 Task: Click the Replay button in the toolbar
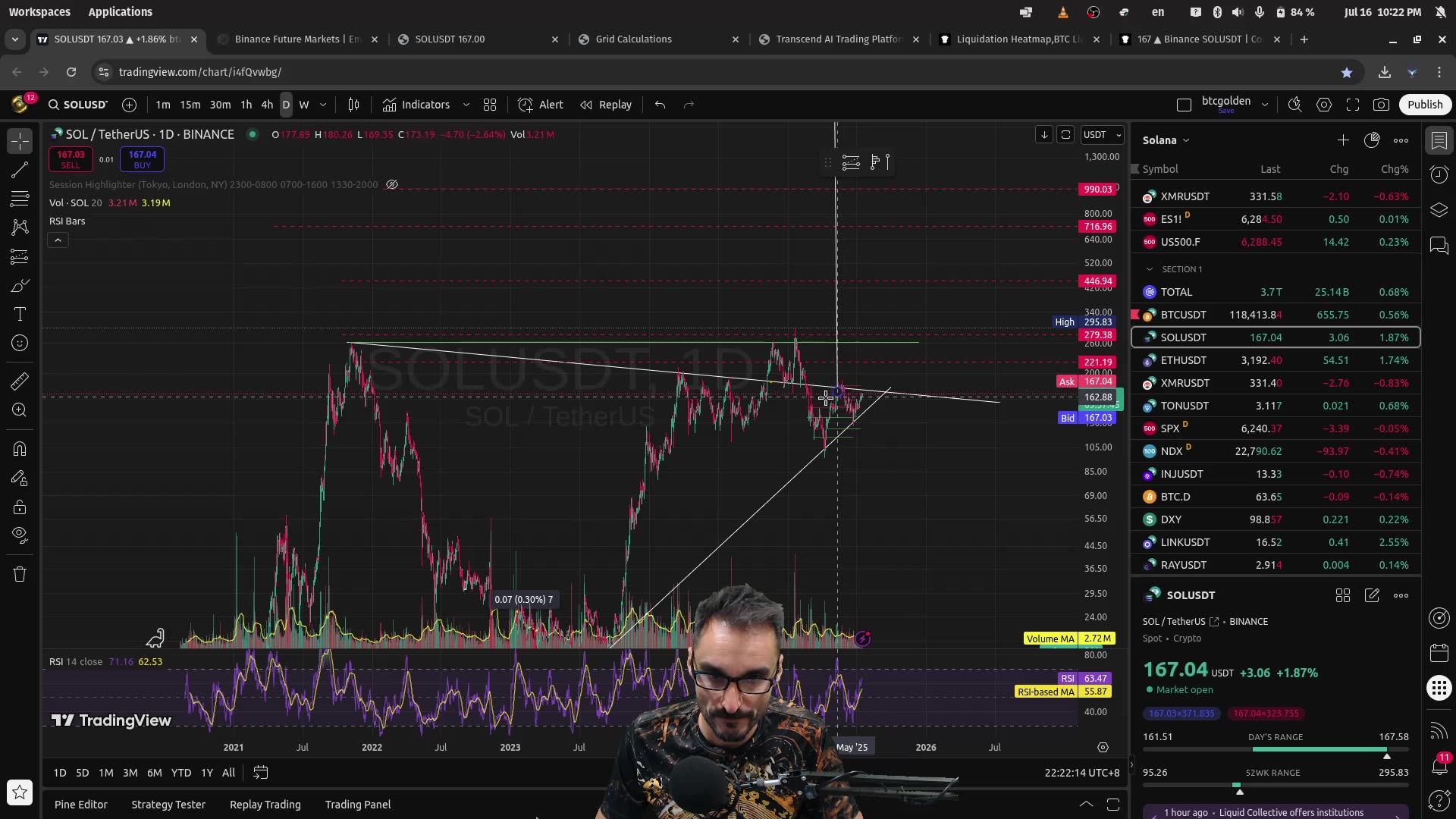coord(605,105)
